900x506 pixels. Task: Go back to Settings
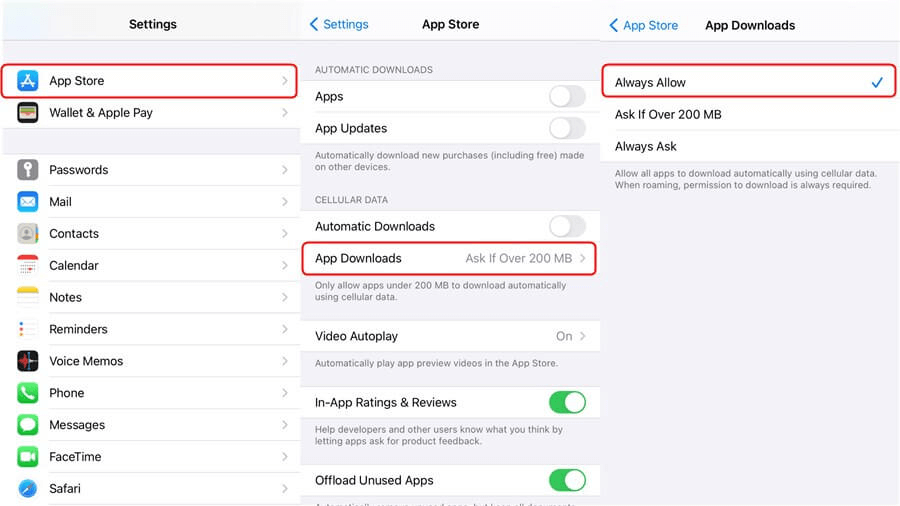point(339,24)
